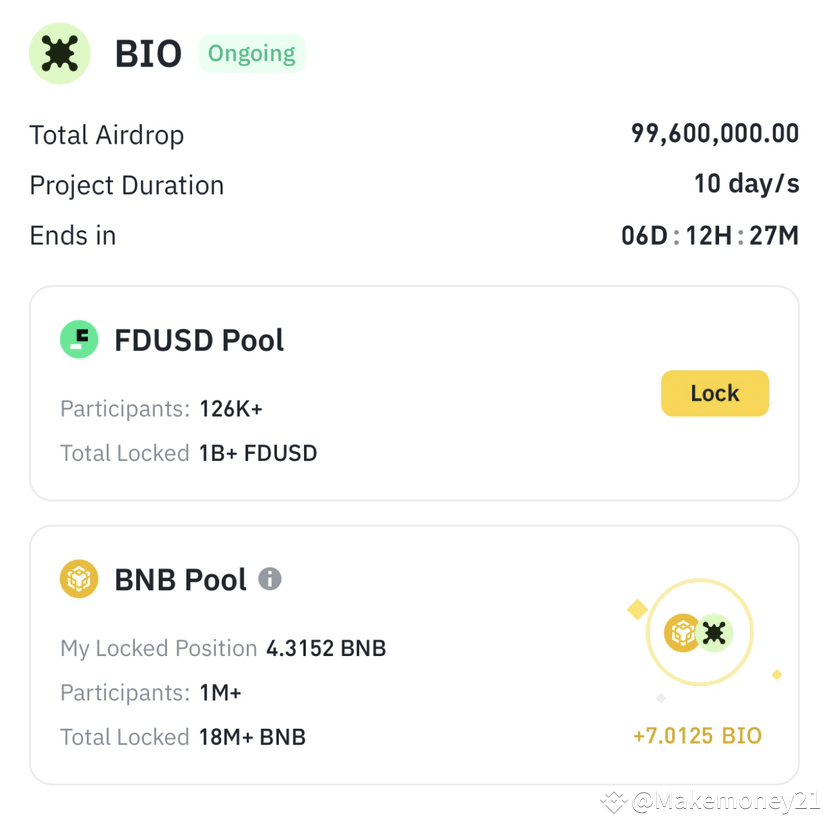This screenshot has width=829, height=823.
Task: Click the @Makemoney21 watermark text
Action: click(x=726, y=801)
